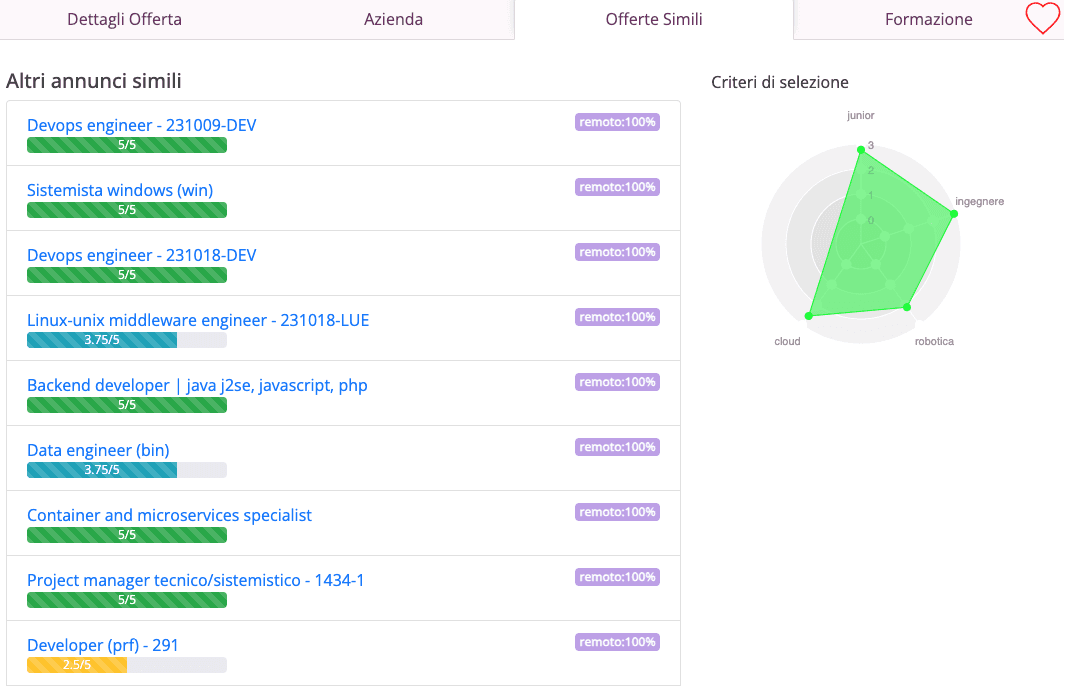Click the heart favorite icon
Screen dimensions: 1066x686
click(1042, 18)
